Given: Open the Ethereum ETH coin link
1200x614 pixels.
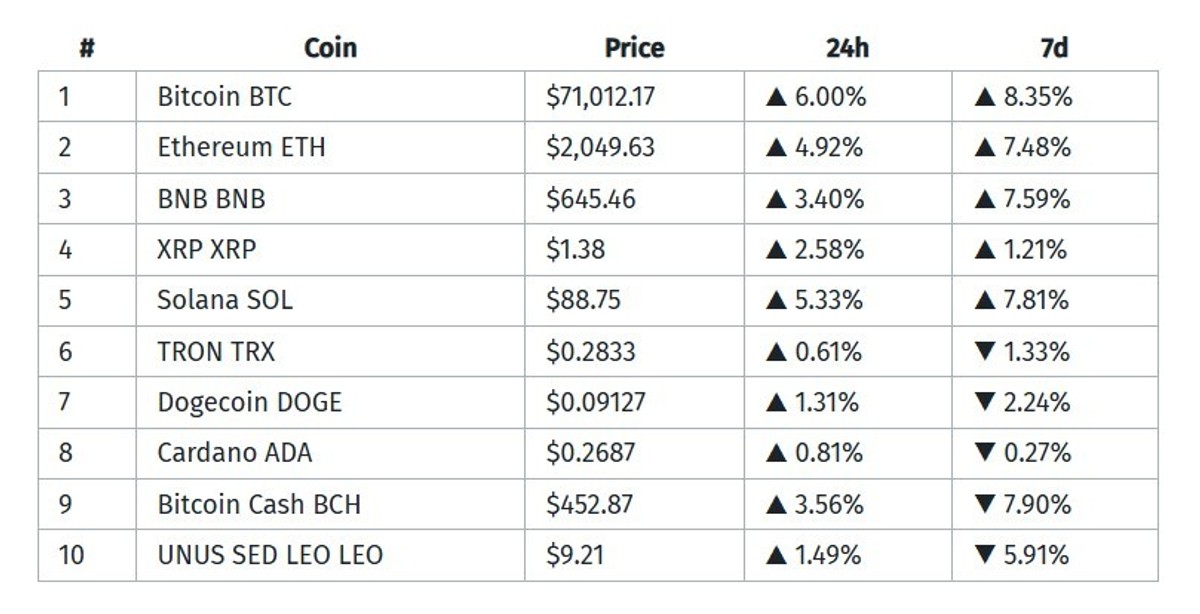Looking at the screenshot, I should pos(241,148).
